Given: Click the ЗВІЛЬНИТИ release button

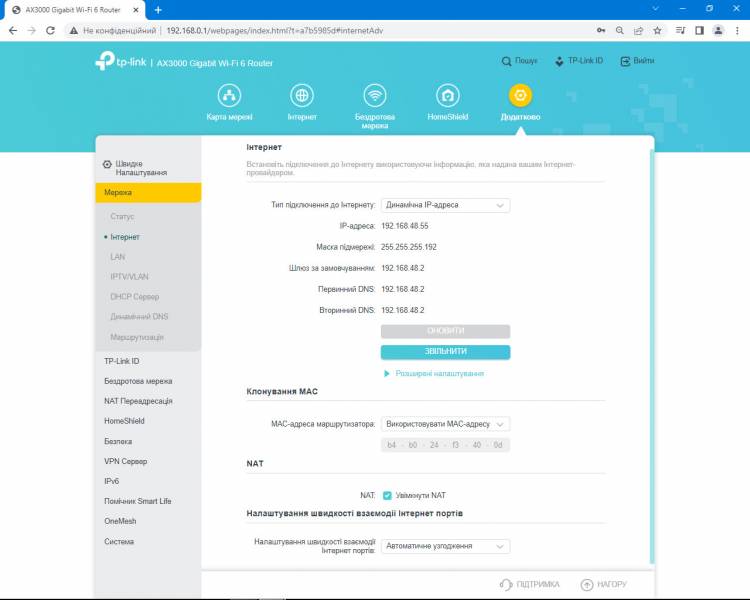Looking at the screenshot, I should click(x=445, y=352).
